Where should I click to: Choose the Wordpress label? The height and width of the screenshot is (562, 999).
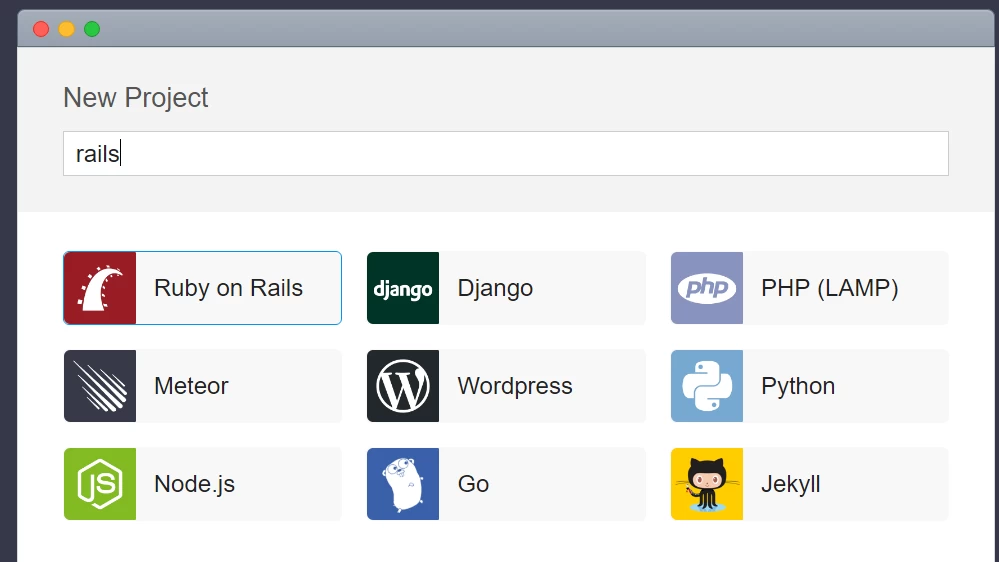(515, 386)
